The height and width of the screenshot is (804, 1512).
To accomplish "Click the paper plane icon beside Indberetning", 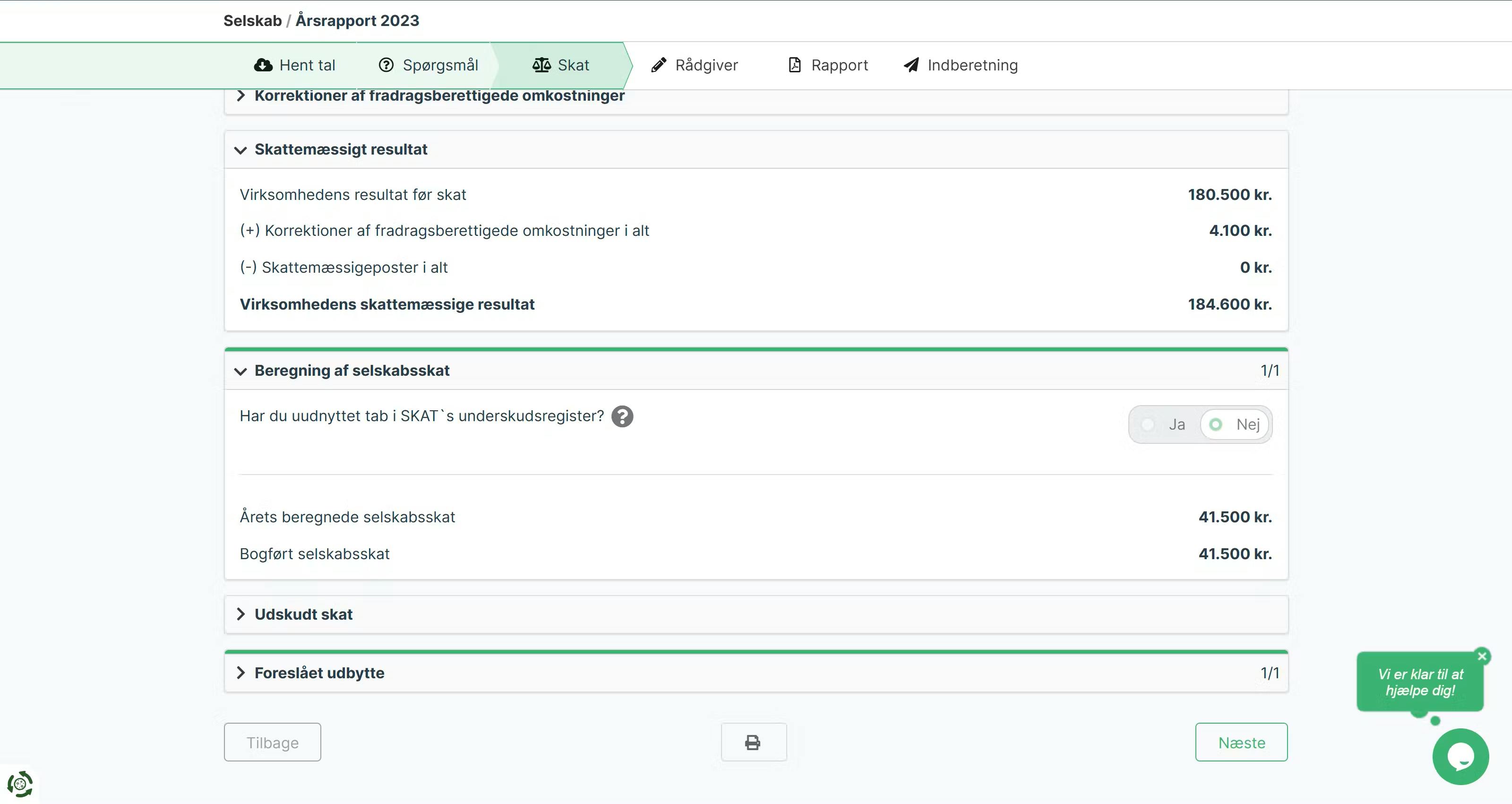I will tap(911, 65).
